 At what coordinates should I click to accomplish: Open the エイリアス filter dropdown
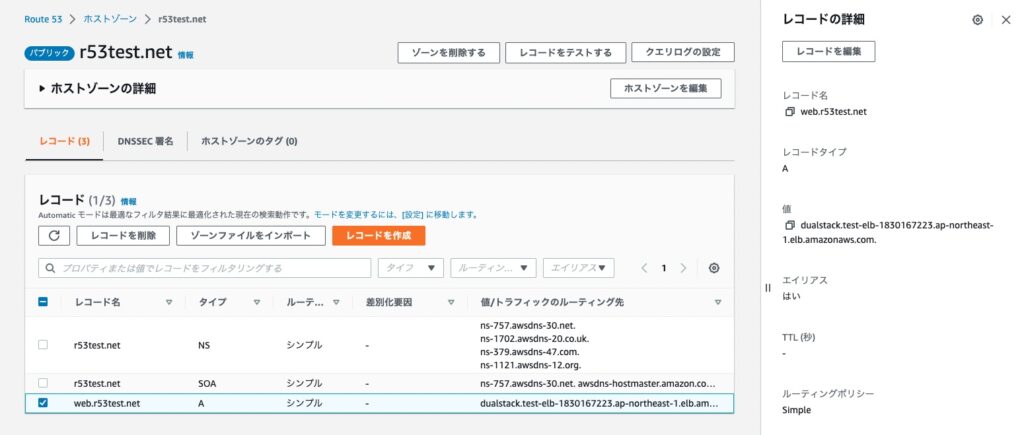pyautogui.click(x=579, y=268)
